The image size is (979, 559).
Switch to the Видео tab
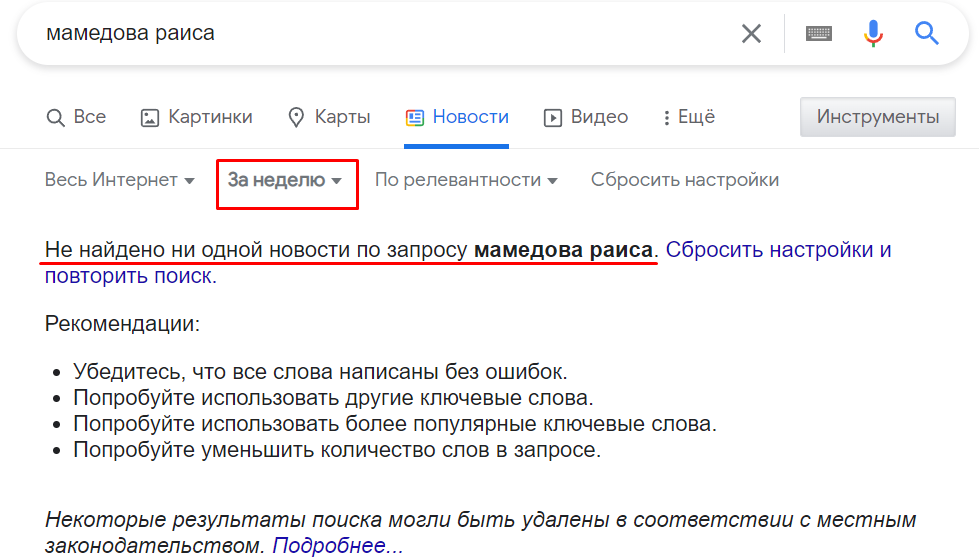point(586,117)
